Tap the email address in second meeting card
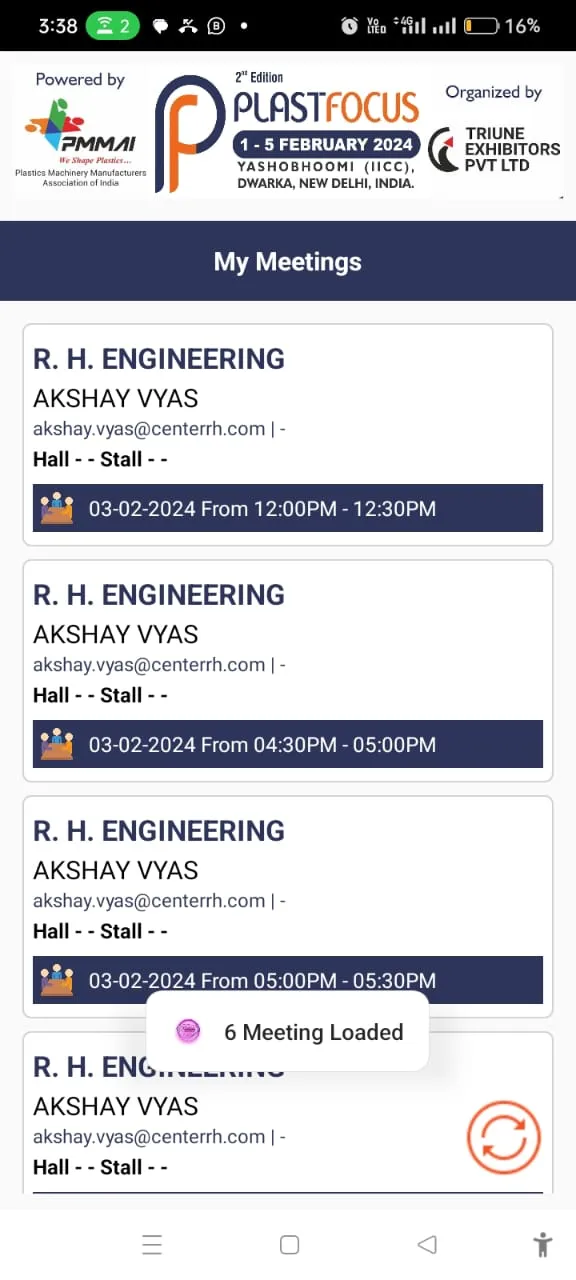This screenshot has height=1280, width=576. point(149,665)
